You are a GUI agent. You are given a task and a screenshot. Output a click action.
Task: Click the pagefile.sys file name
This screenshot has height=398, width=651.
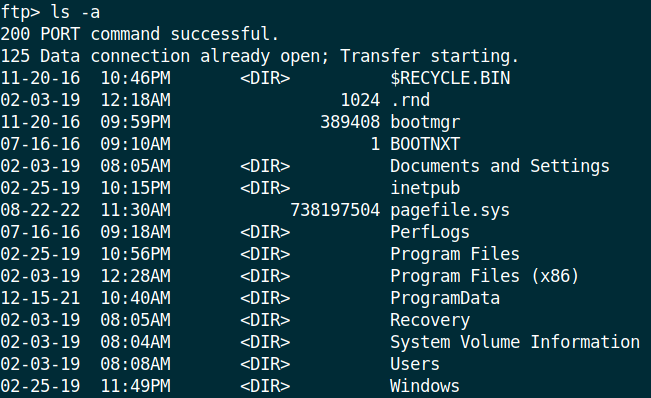coord(450,210)
